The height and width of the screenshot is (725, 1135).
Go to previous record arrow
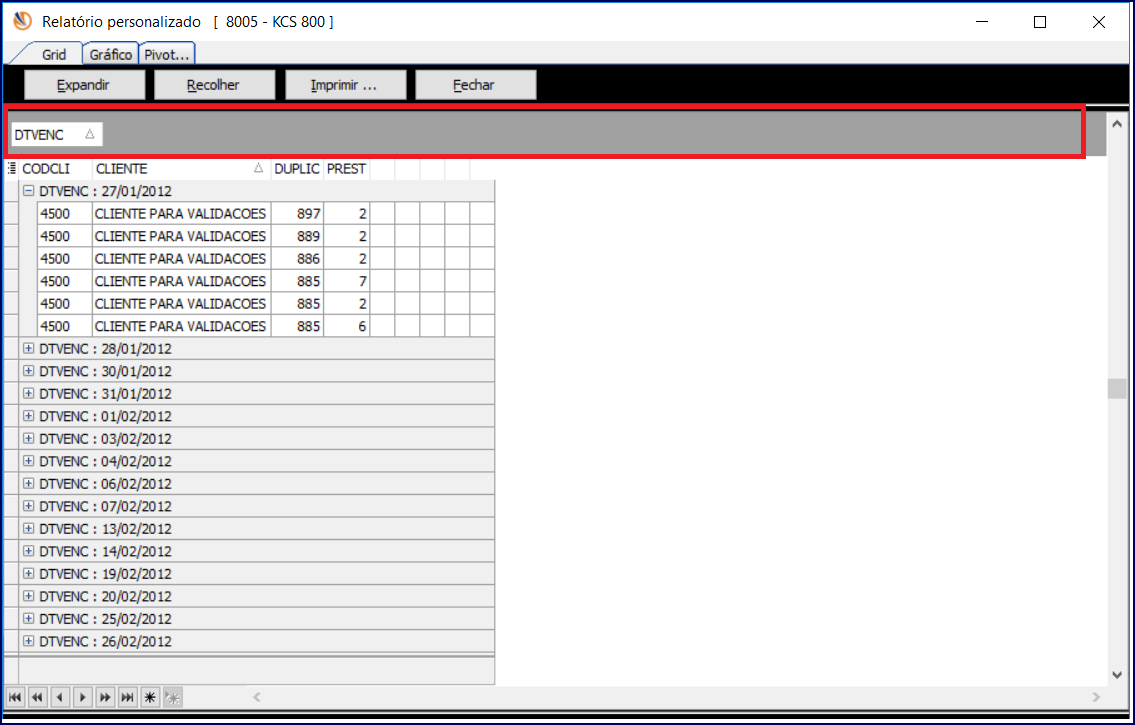click(x=60, y=698)
